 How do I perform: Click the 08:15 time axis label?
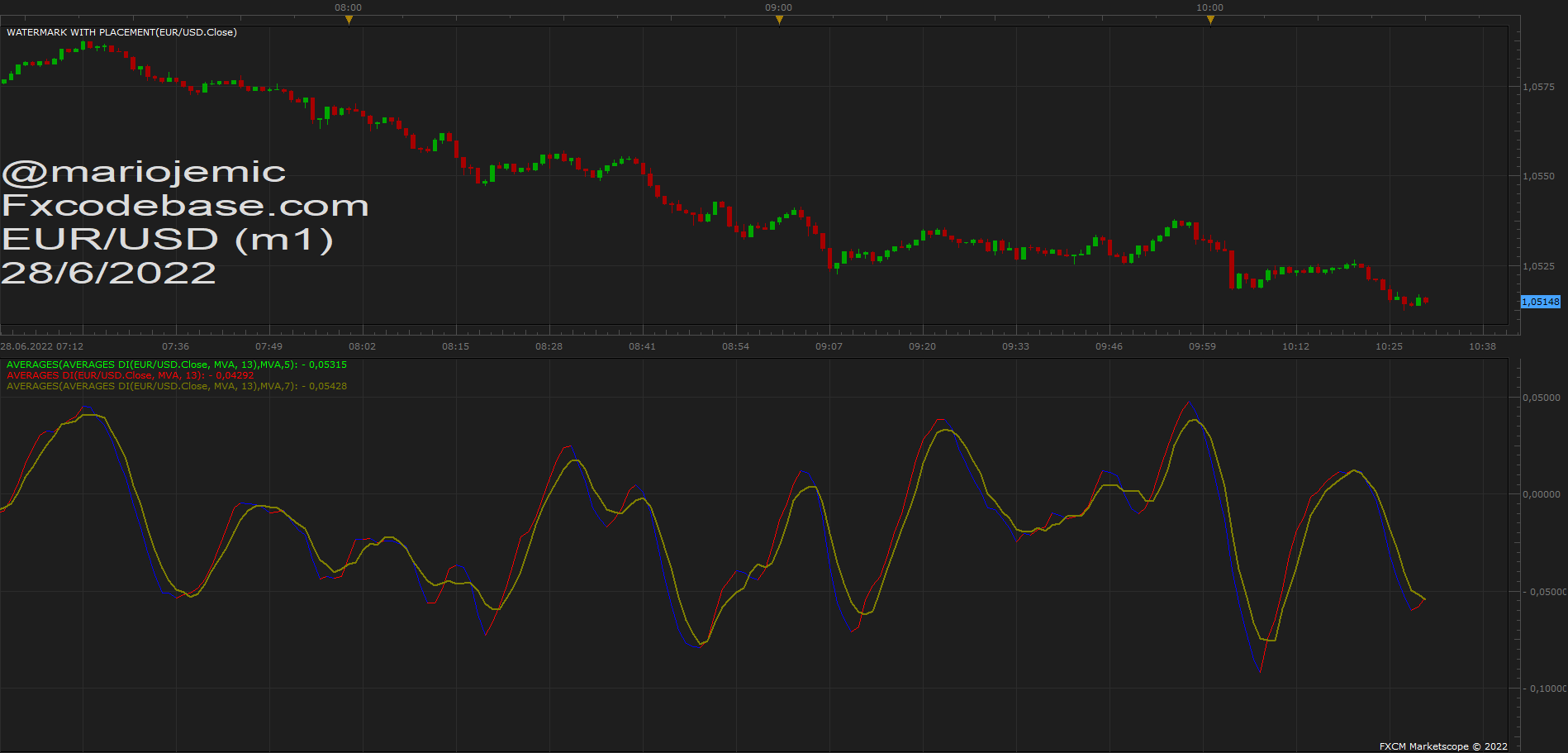pos(455,346)
